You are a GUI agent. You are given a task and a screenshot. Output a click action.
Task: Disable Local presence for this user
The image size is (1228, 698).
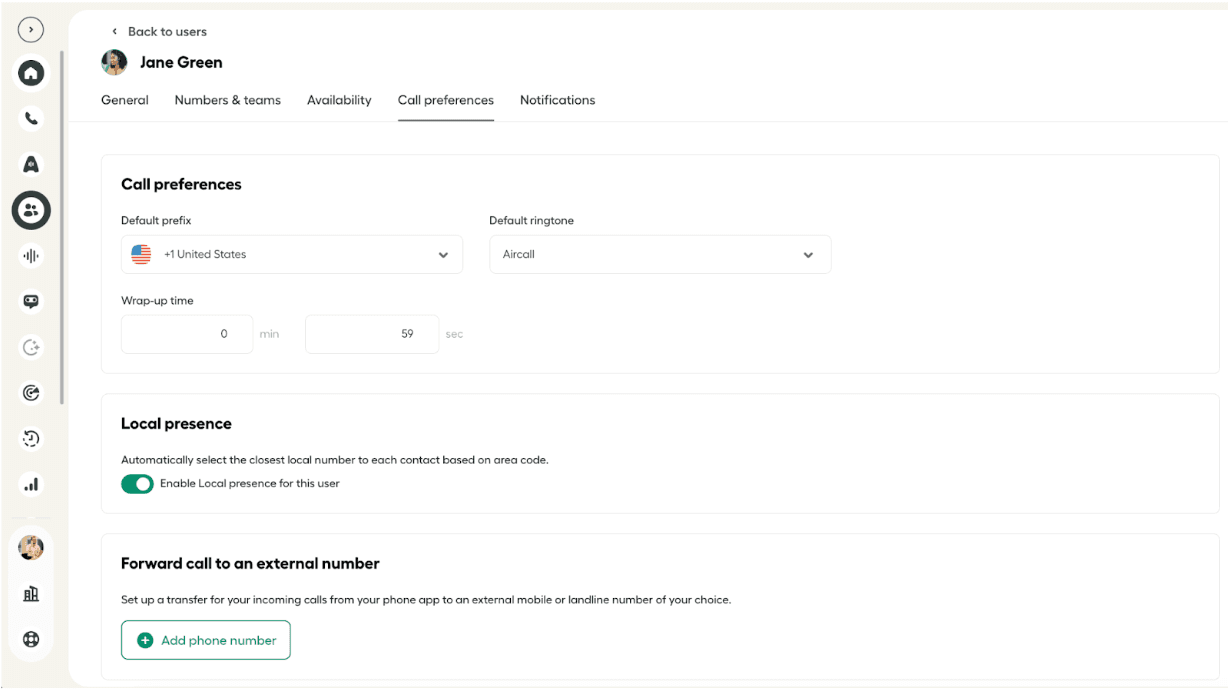point(137,483)
